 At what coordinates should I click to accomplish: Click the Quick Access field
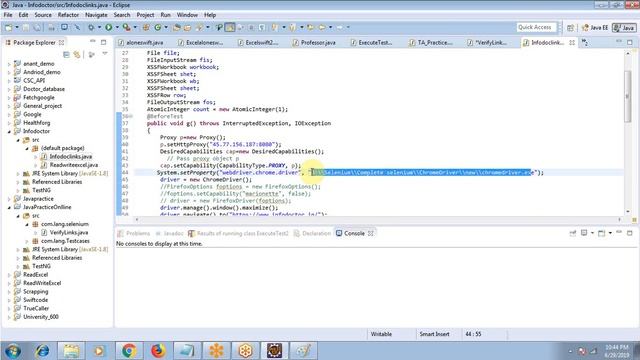point(536,27)
